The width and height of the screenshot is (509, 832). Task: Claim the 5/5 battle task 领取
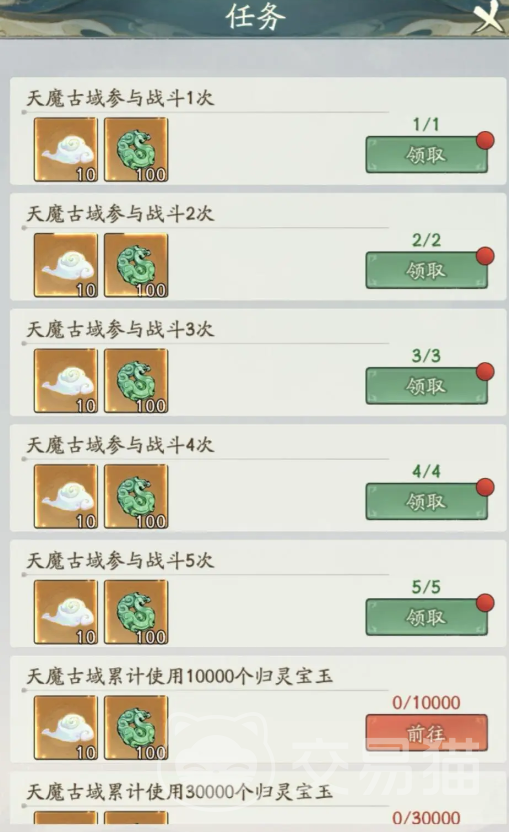point(426,618)
